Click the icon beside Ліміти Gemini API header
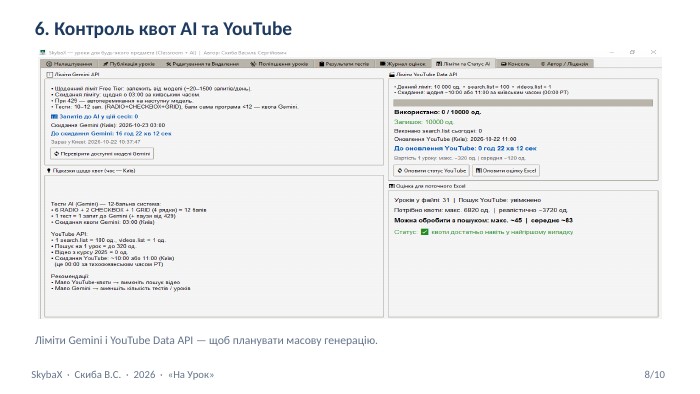The width and height of the screenshot is (700, 394). point(50,75)
